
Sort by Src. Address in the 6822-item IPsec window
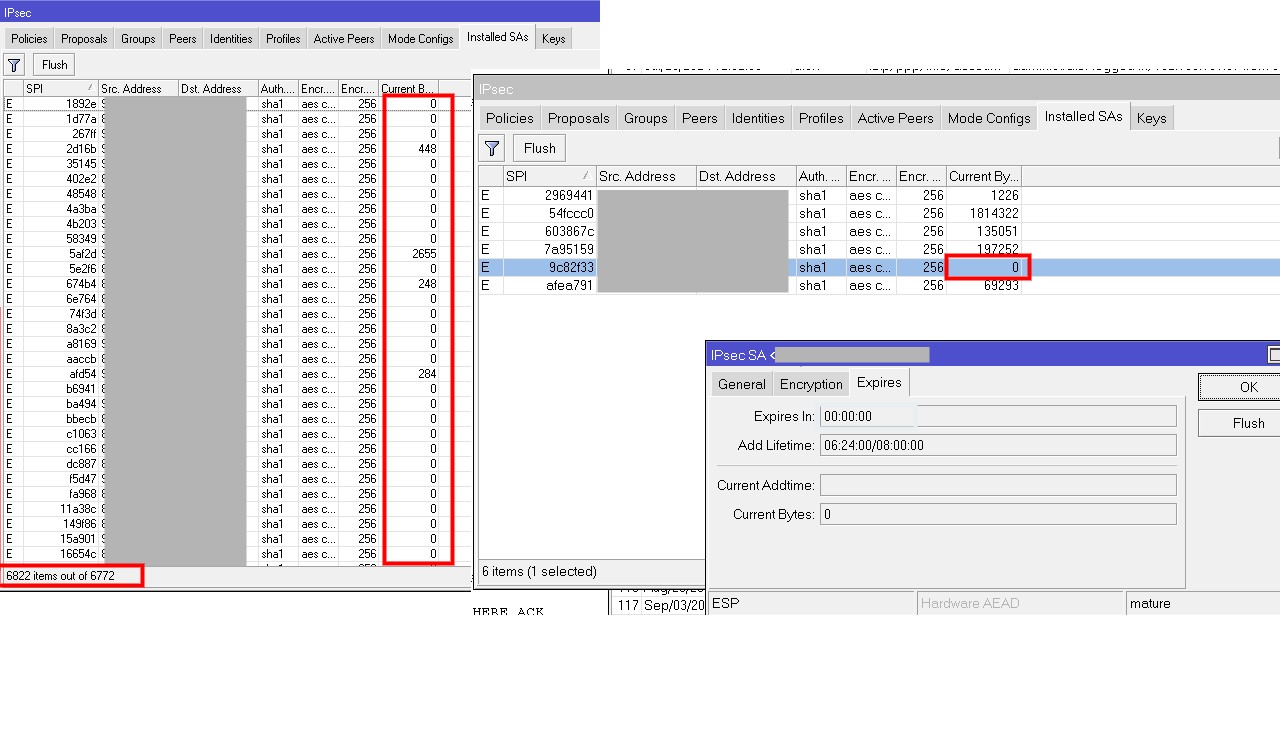[139, 89]
